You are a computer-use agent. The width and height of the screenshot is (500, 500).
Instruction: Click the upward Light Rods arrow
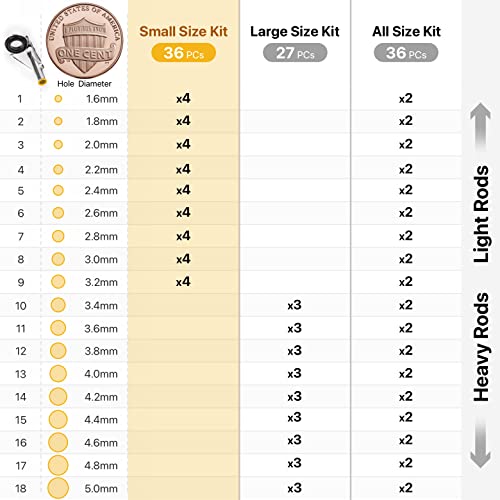480,127
